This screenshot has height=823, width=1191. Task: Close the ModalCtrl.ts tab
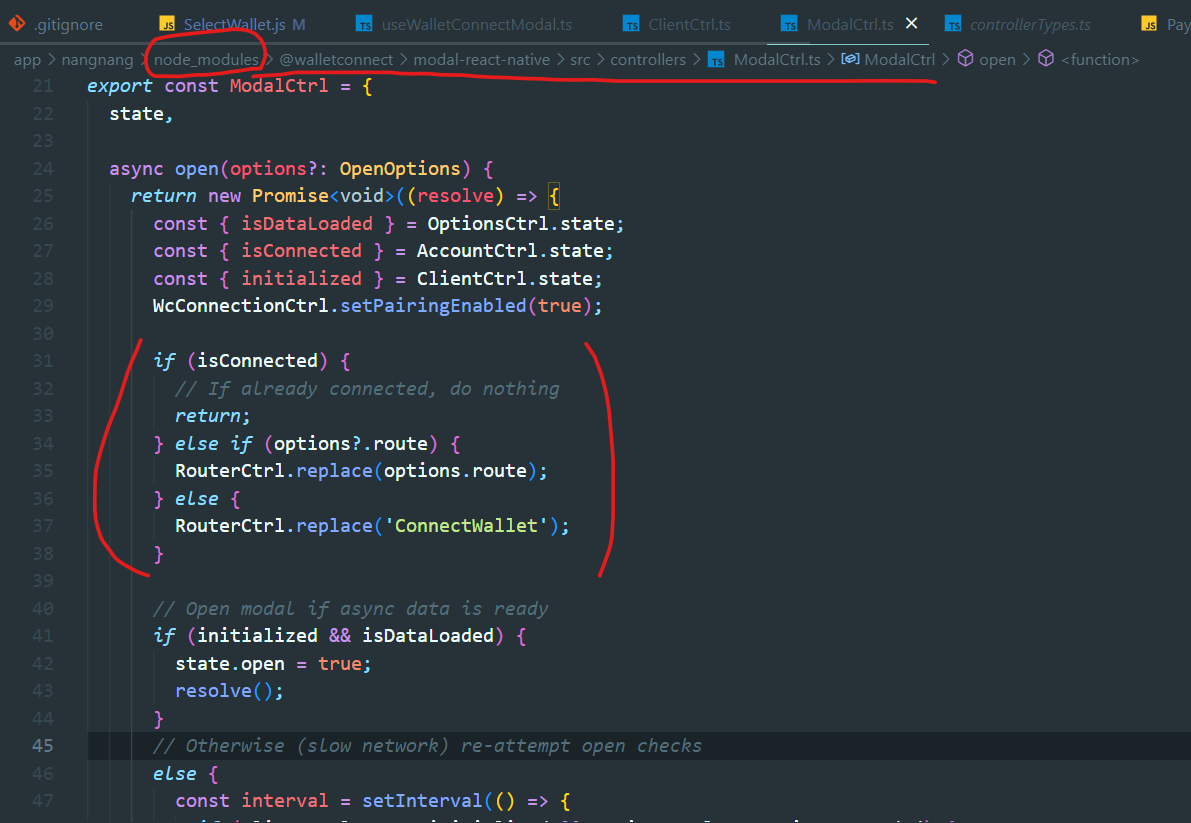click(911, 24)
